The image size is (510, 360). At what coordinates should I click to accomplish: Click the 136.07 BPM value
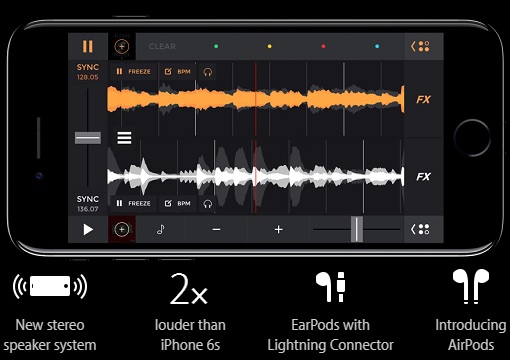click(88, 209)
